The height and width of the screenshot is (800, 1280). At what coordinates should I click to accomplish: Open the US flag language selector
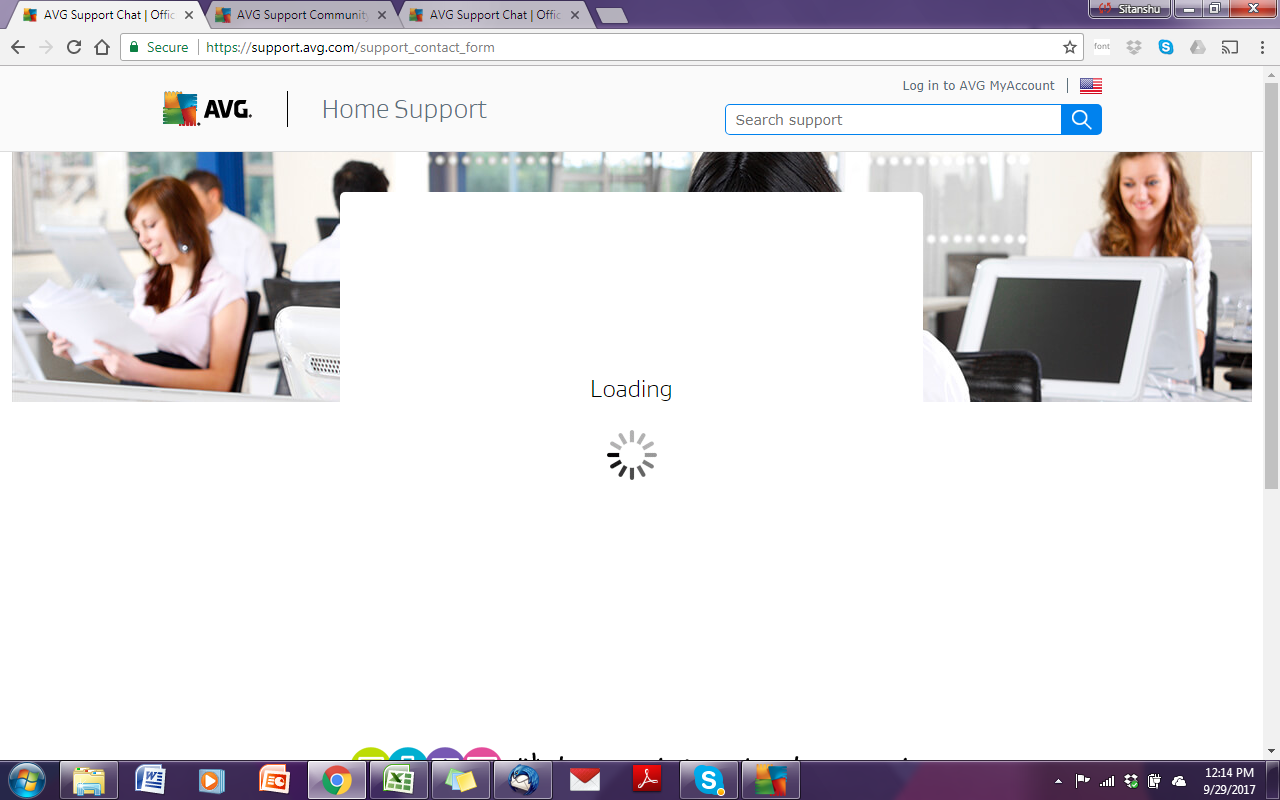click(x=1091, y=86)
